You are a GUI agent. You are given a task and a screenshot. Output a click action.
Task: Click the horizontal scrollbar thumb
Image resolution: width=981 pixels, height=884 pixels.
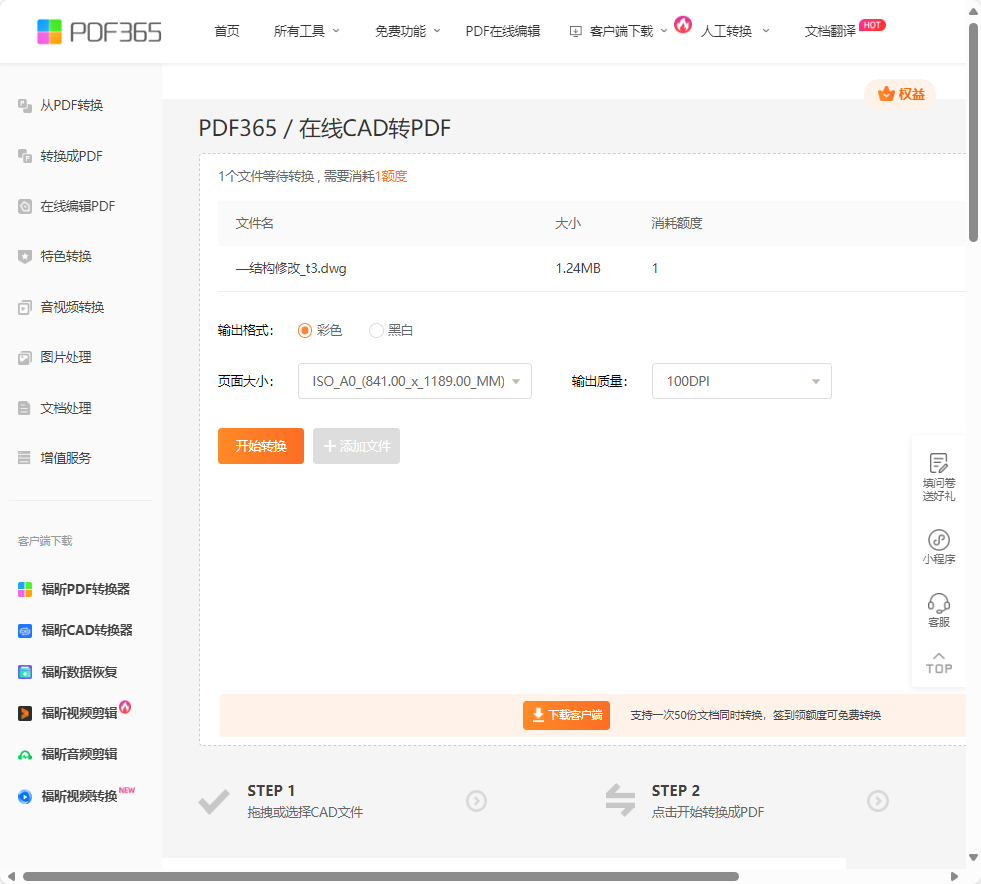(x=380, y=876)
